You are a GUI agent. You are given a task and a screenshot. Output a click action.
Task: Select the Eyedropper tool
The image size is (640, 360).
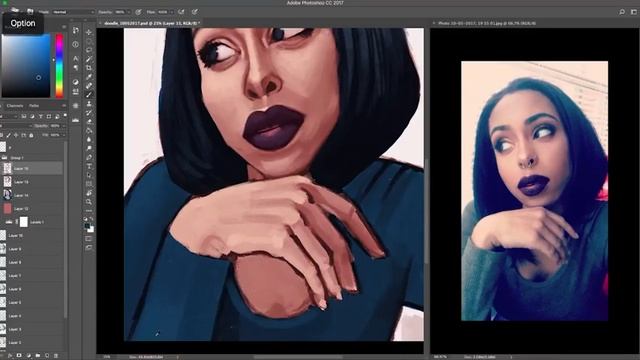tap(89, 77)
